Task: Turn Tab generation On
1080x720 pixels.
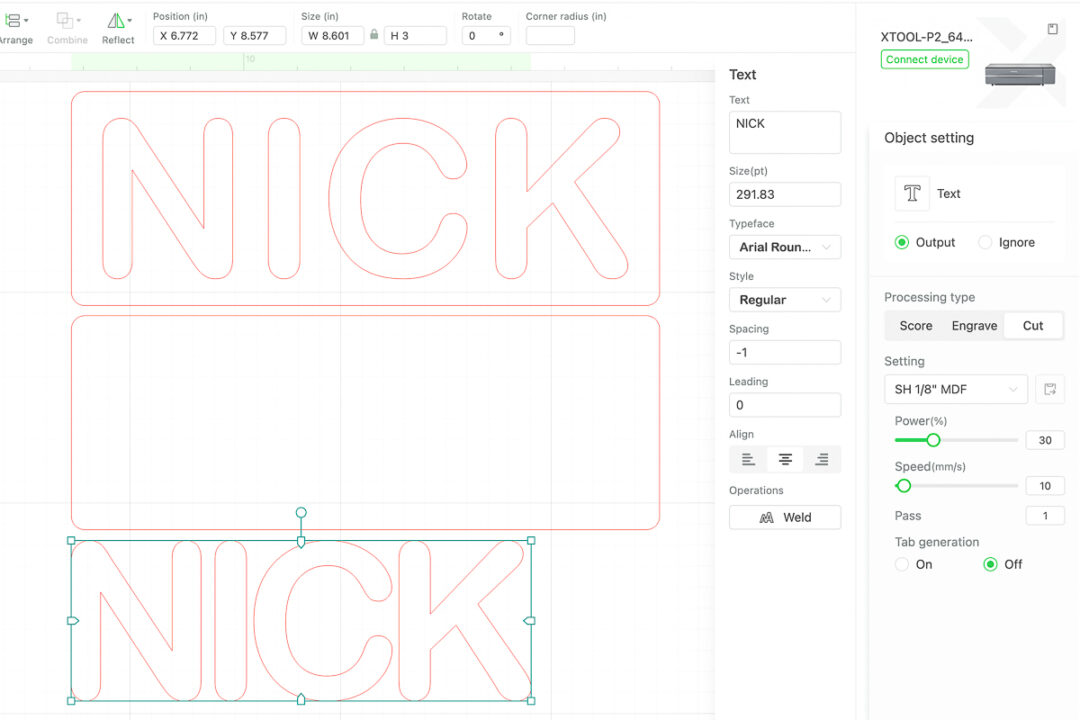Action: tap(902, 564)
